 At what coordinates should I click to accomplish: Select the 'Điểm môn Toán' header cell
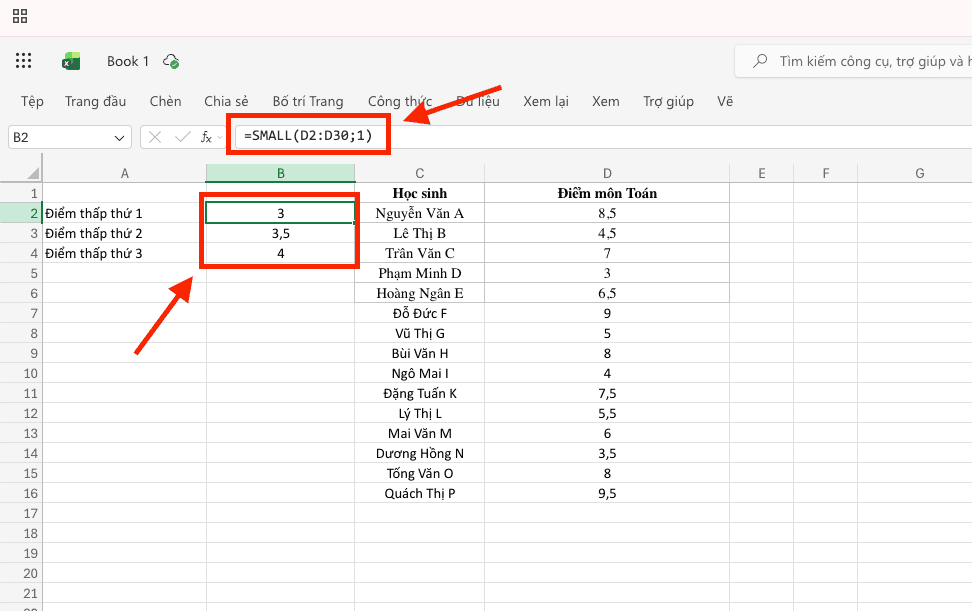tap(607, 193)
